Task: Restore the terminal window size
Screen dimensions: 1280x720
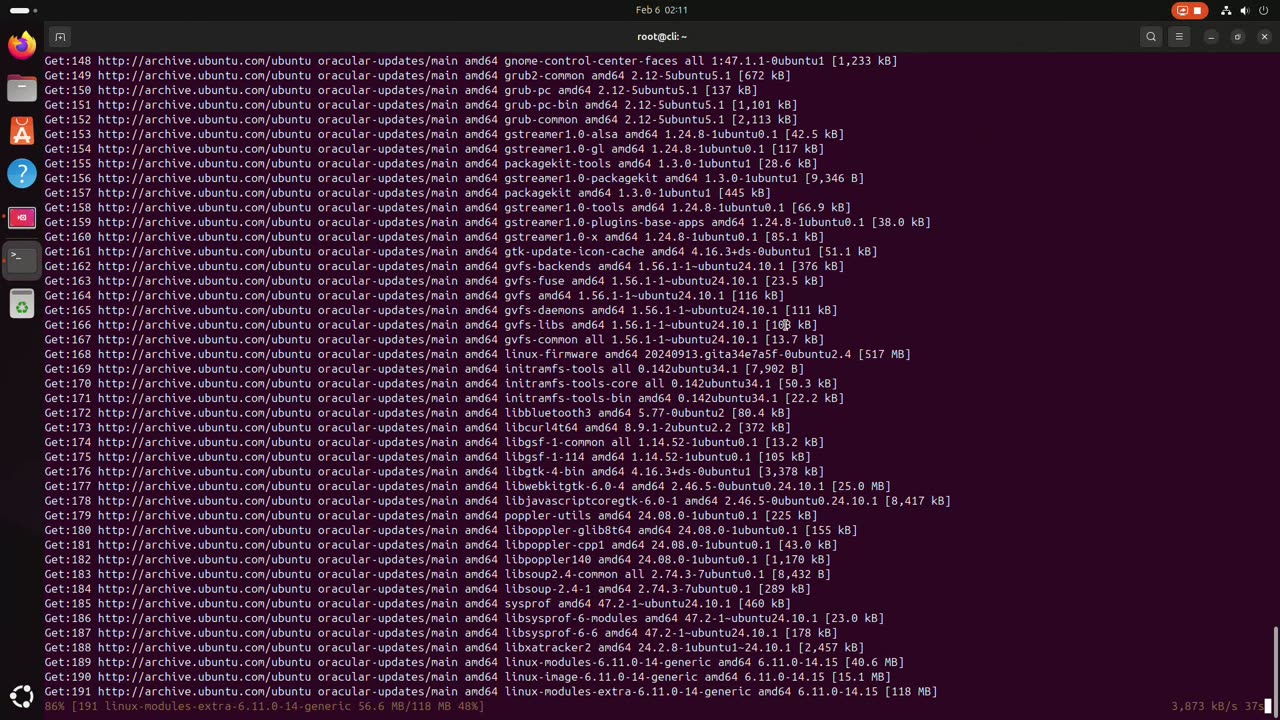Action: click(x=1237, y=37)
